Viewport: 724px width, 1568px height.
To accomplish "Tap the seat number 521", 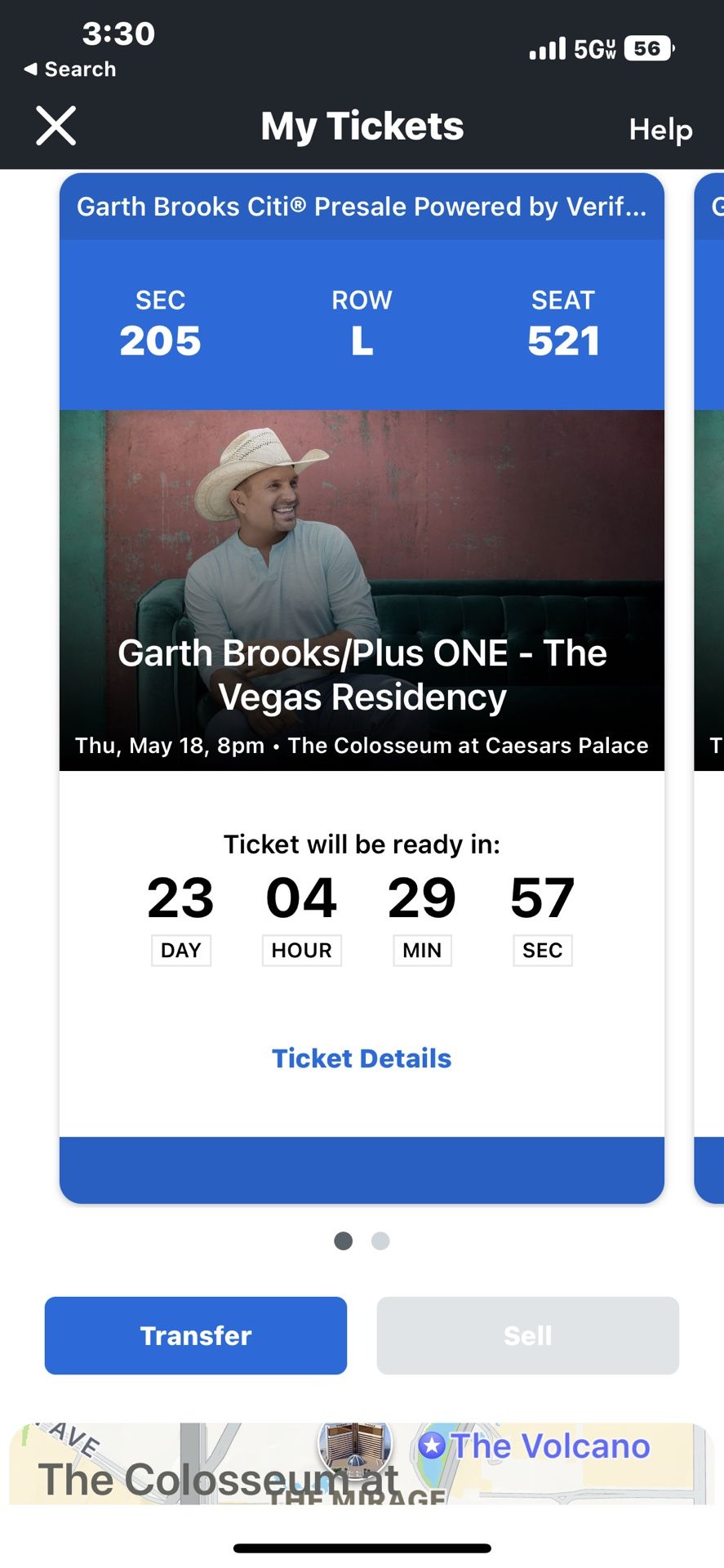I will coord(563,341).
